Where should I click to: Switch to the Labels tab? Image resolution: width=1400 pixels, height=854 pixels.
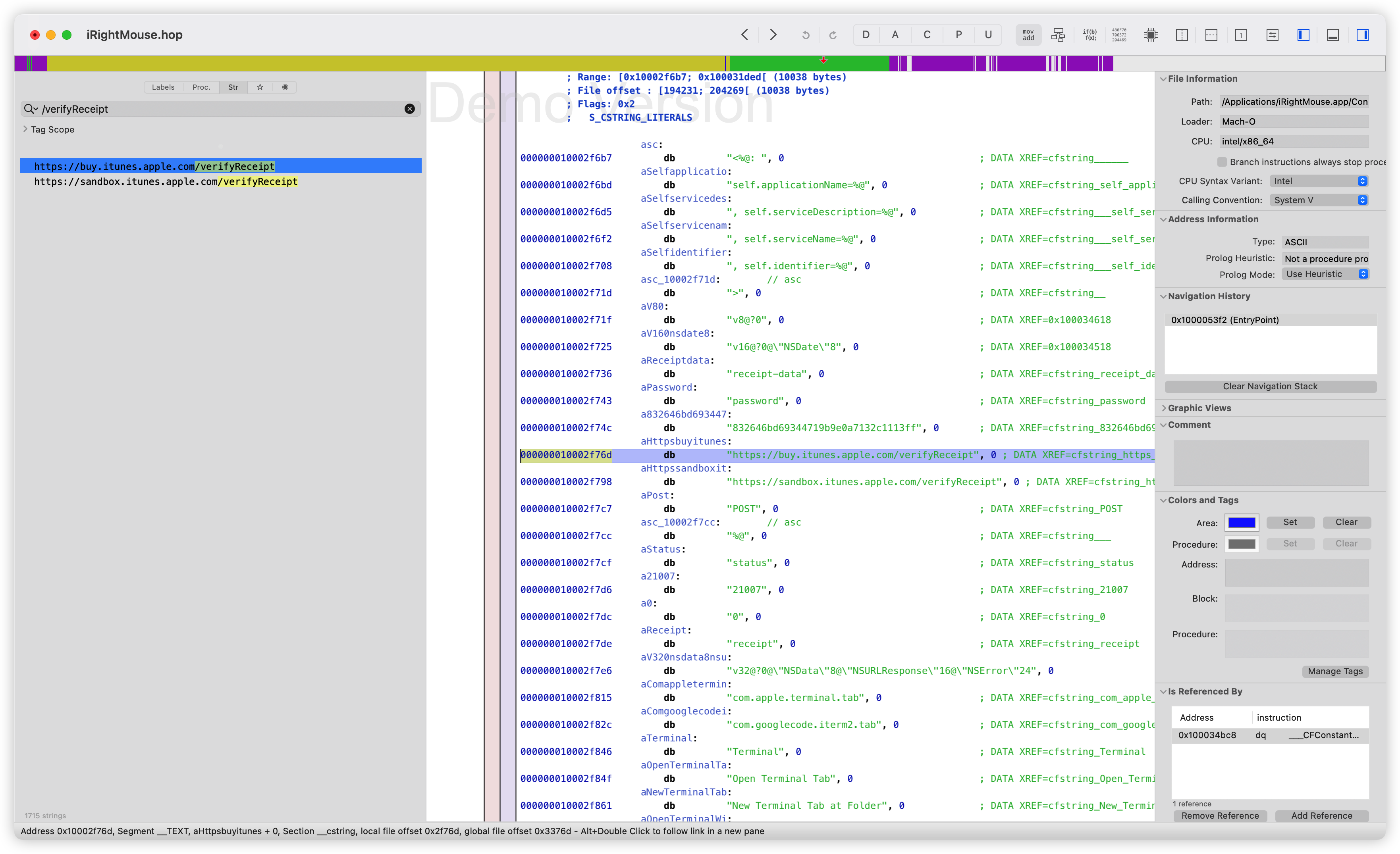tap(163, 87)
